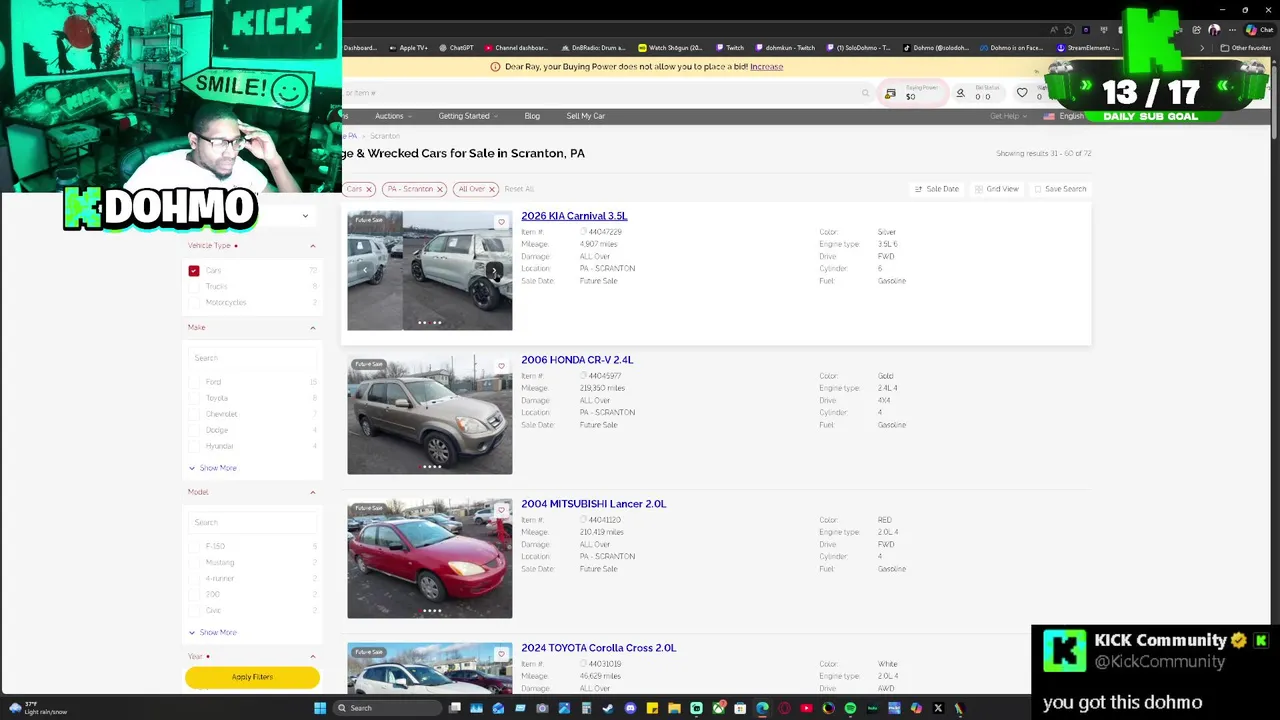Open the 2006 HONDA CR-V 2.4L listing

point(577,360)
